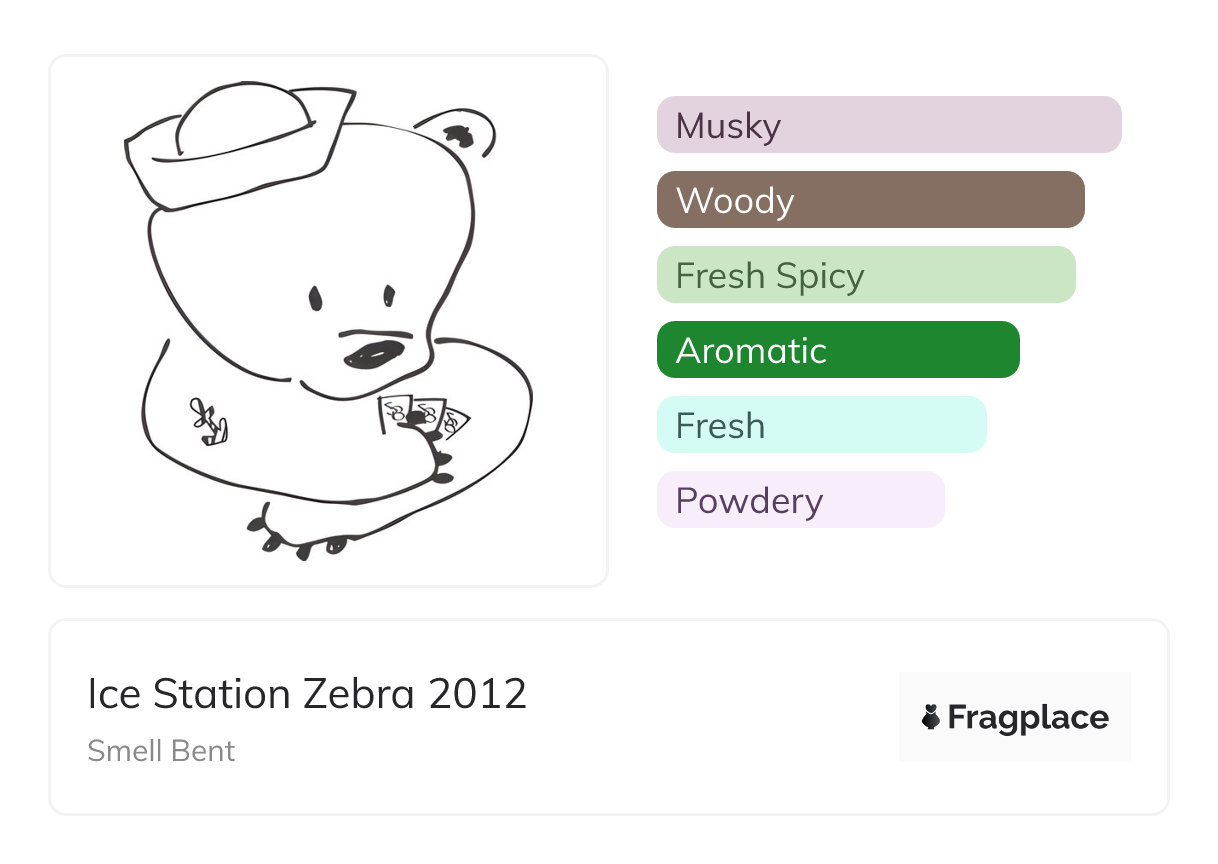Click the anchor tattoo on the bear's arm
The image size is (1218, 864).
tap(209, 421)
